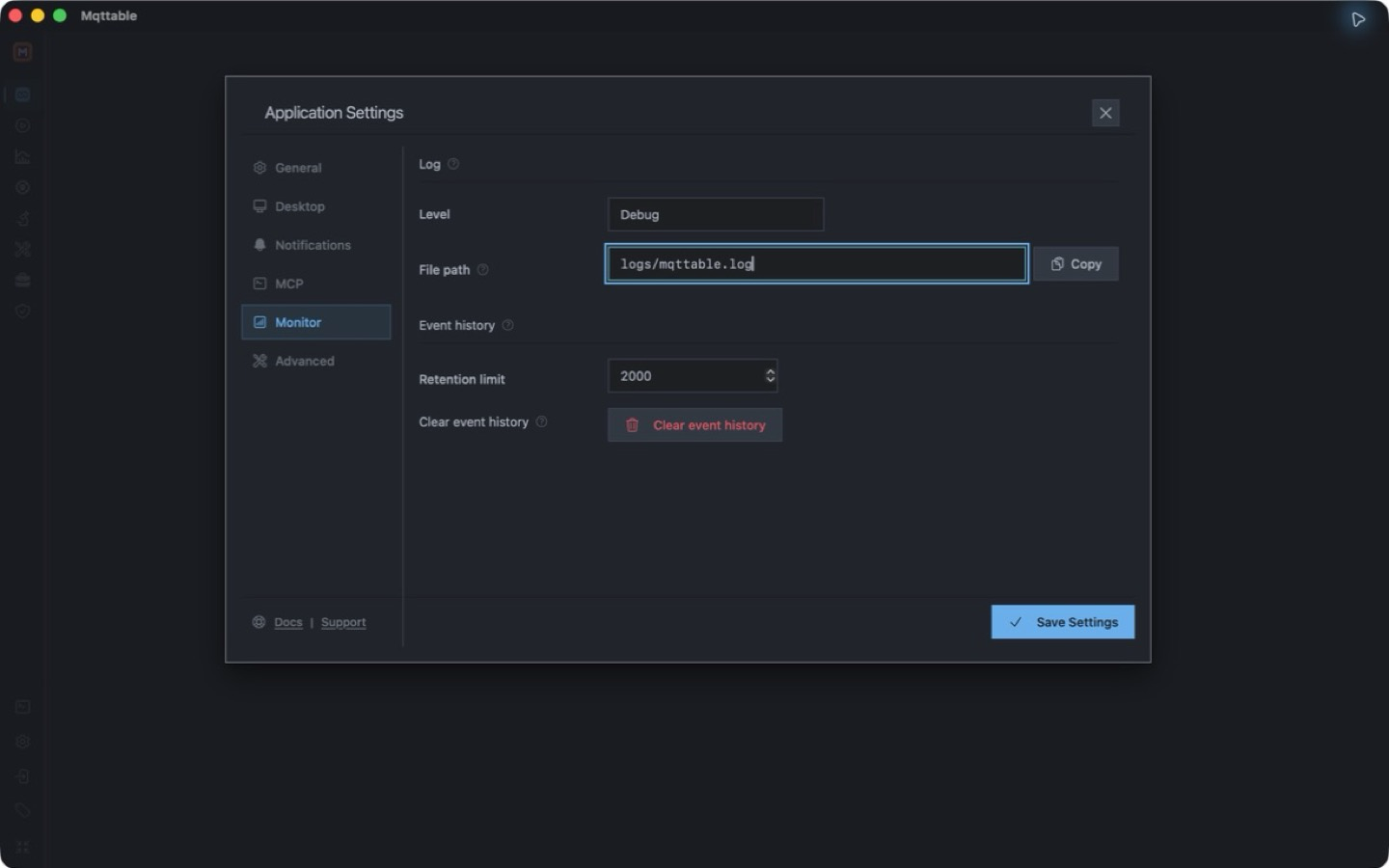This screenshot has height=868, width=1389.
Task: Open the gear settings icon at sidebar bottom
Action: (x=22, y=742)
